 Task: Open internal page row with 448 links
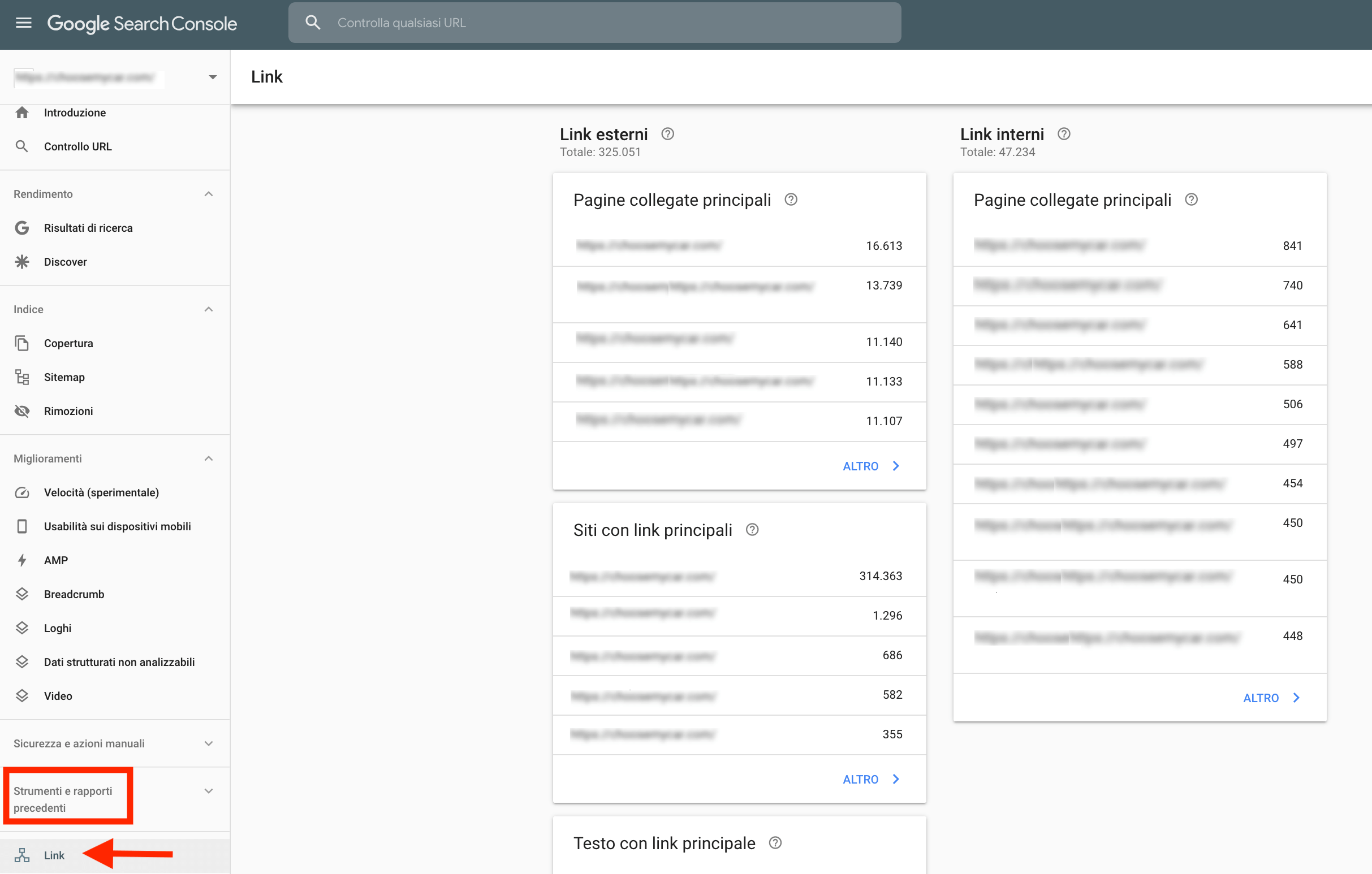(1140, 645)
